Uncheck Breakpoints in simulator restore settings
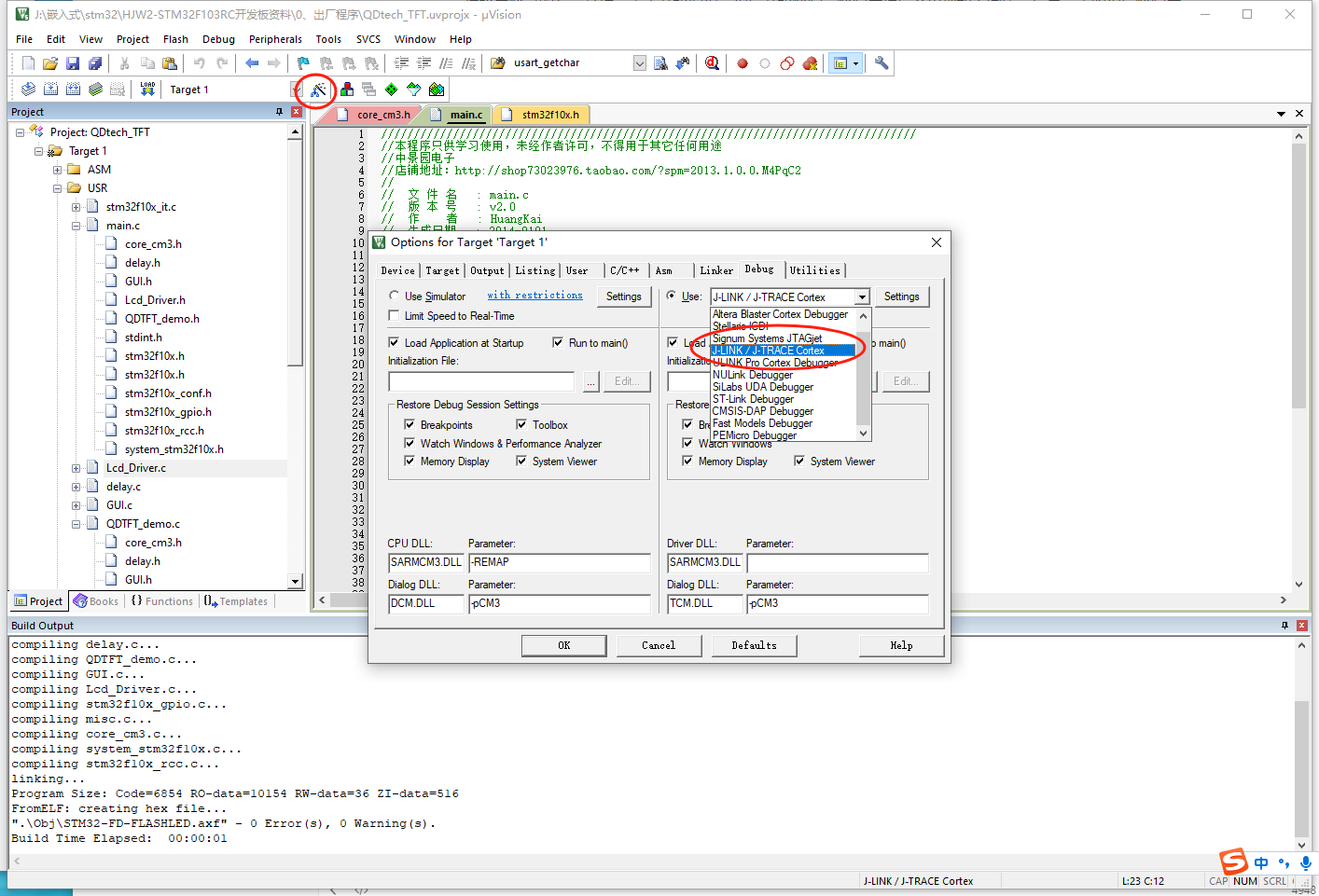 (410, 424)
